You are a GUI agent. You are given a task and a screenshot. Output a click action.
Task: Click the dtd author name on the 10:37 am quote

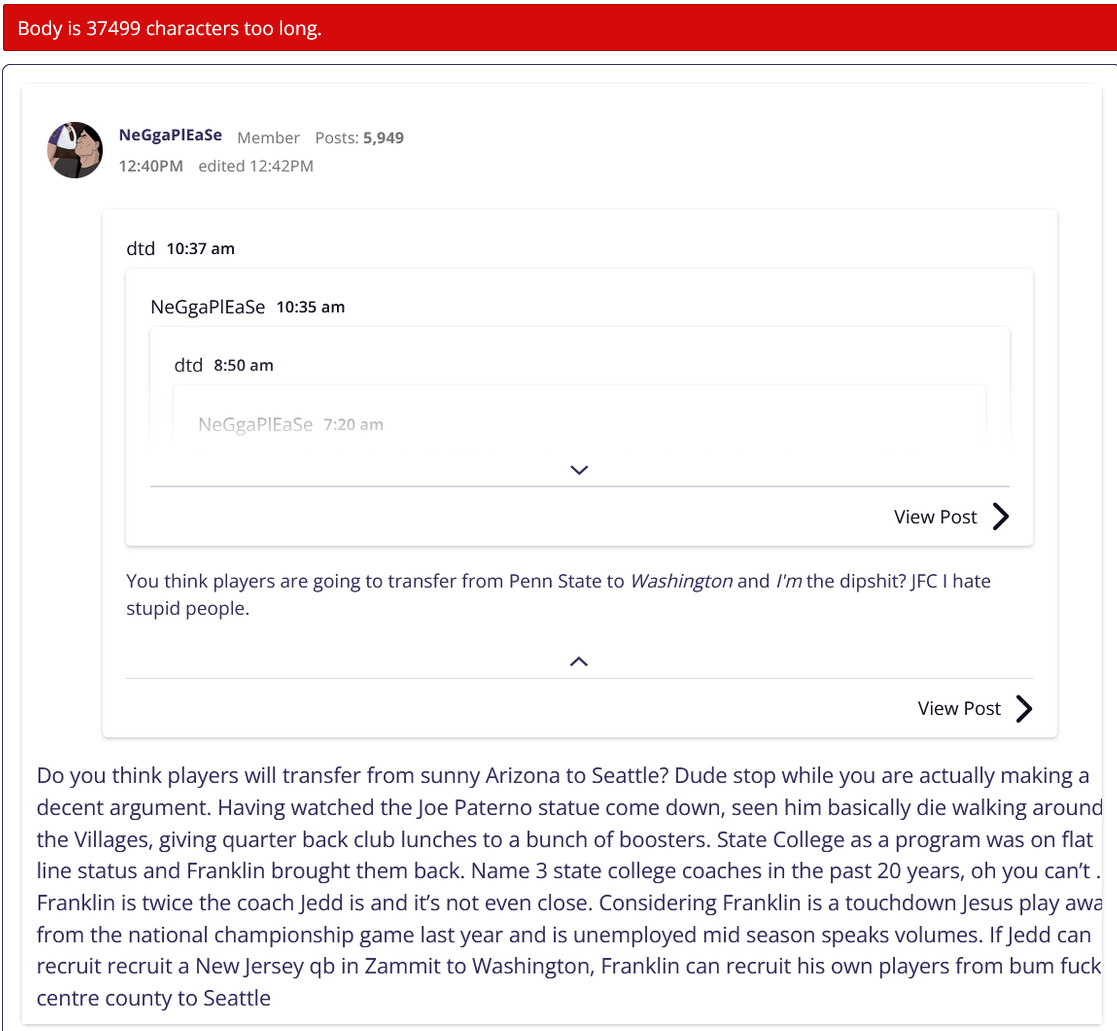click(140, 249)
